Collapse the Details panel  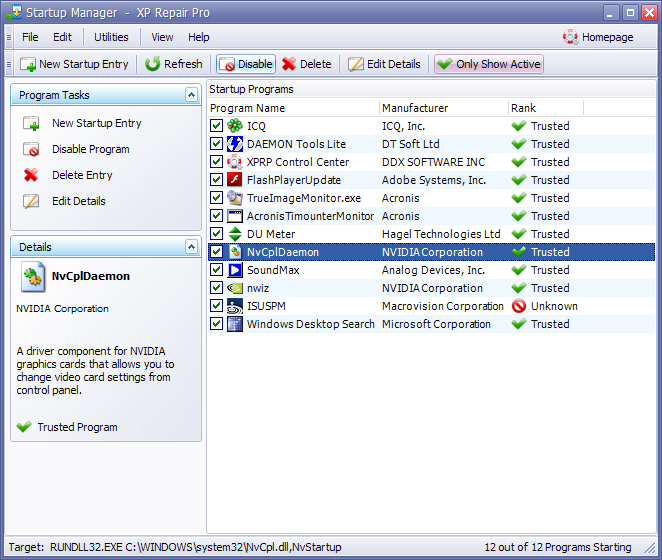tap(191, 247)
